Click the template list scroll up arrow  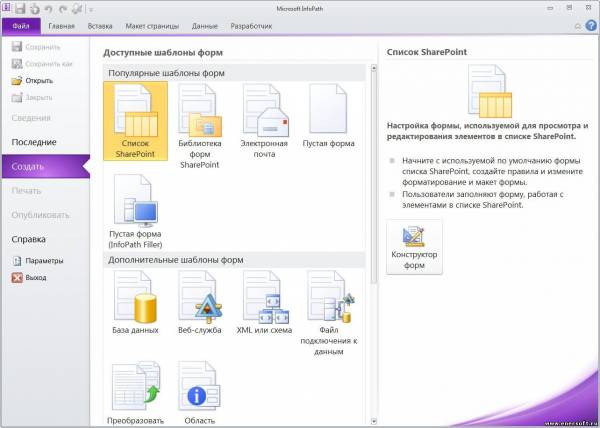click(x=374, y=68)
